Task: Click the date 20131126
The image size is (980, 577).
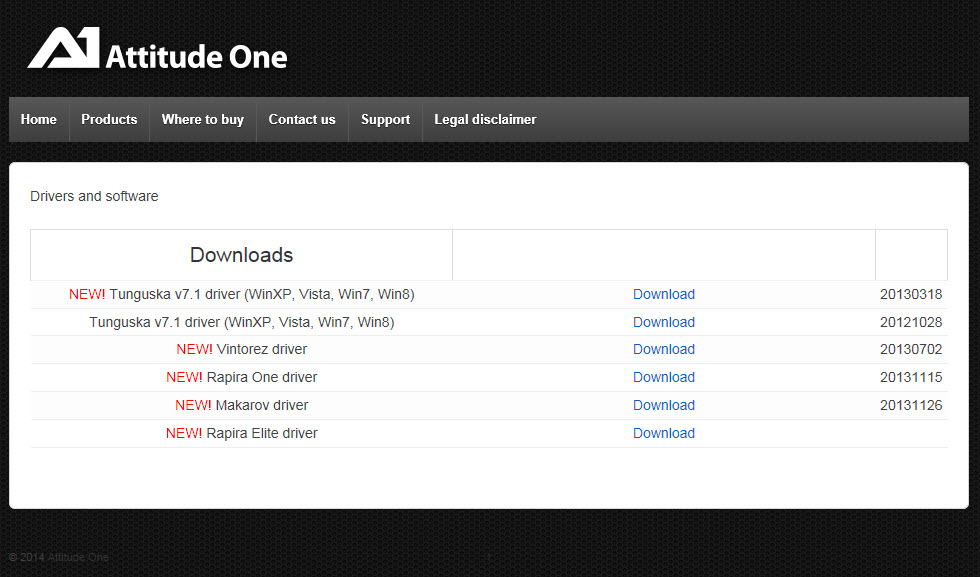Action: click(x=911, y=405)
